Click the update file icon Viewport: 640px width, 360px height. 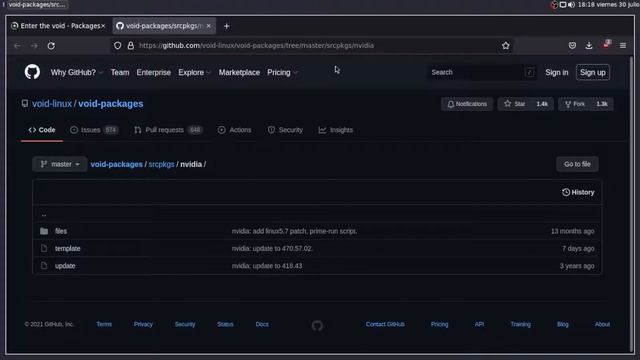(44, 266)
